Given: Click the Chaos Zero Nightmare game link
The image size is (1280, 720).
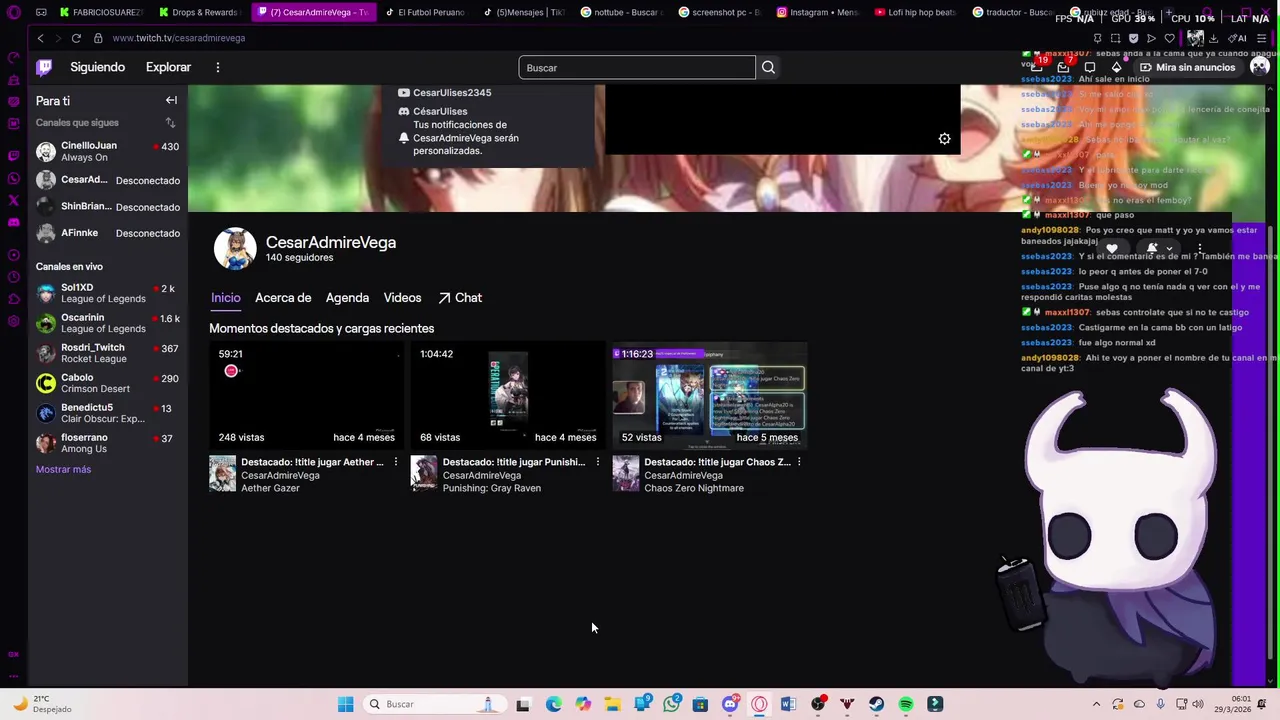Looking at the screenshot, I should 694,488.
